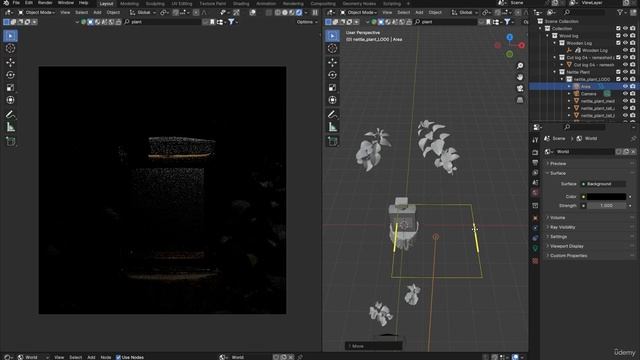Expand the Ray Visibility panel
Image resolution: width=640 pixels, height=360 pixels.
(562, 227)
